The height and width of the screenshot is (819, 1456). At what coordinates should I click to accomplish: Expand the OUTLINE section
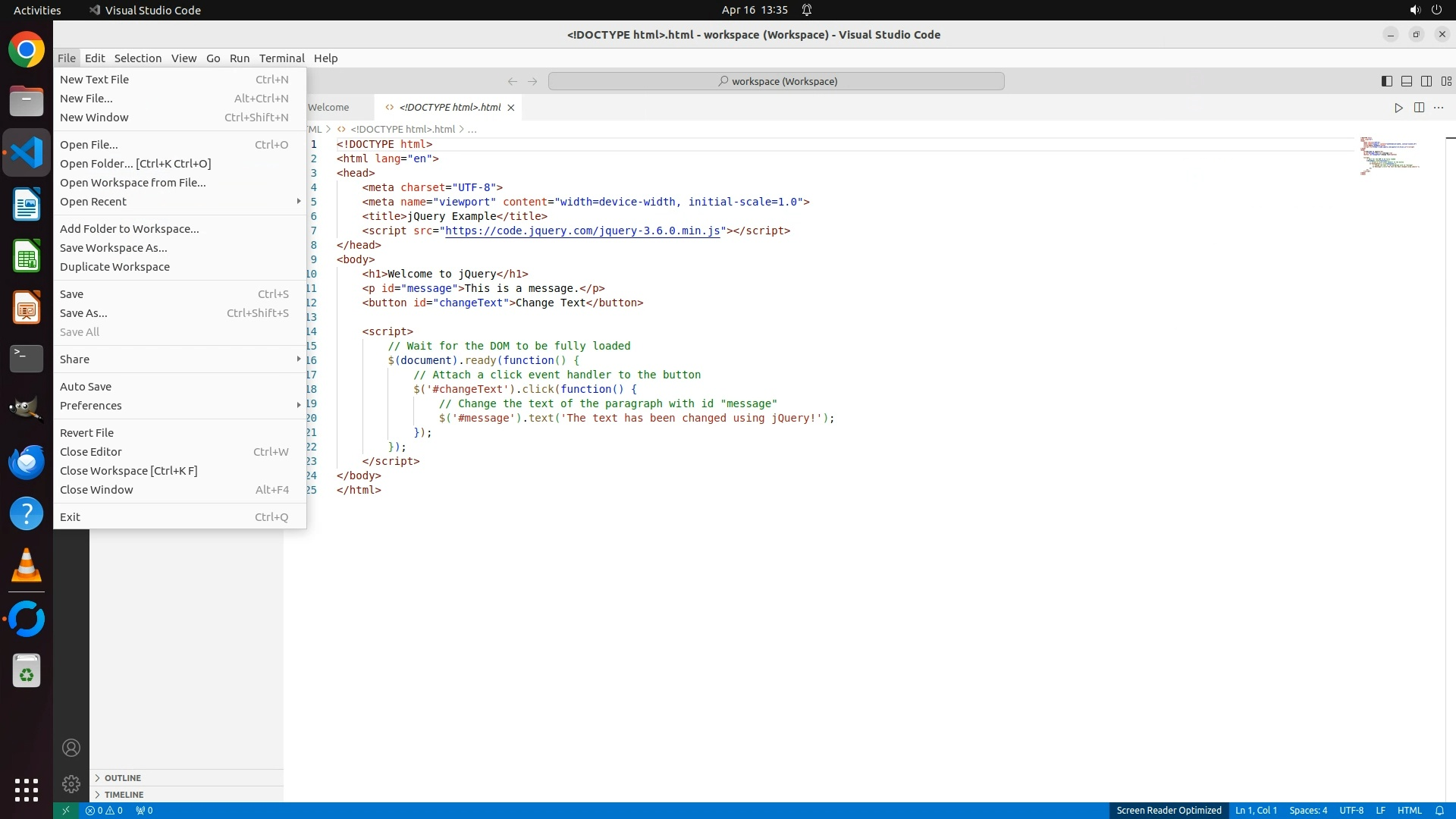pos(123,778)
